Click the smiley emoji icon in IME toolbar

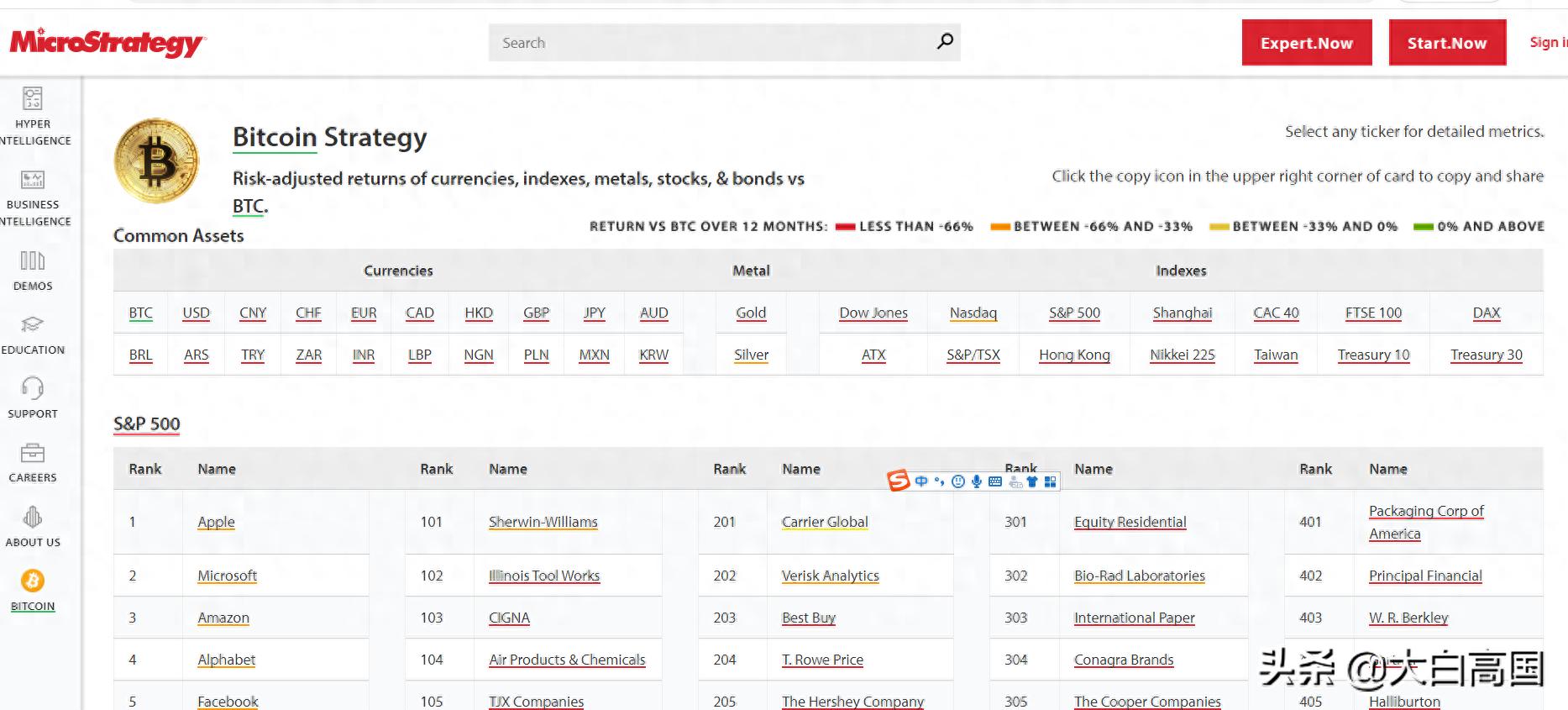point(957,481)
